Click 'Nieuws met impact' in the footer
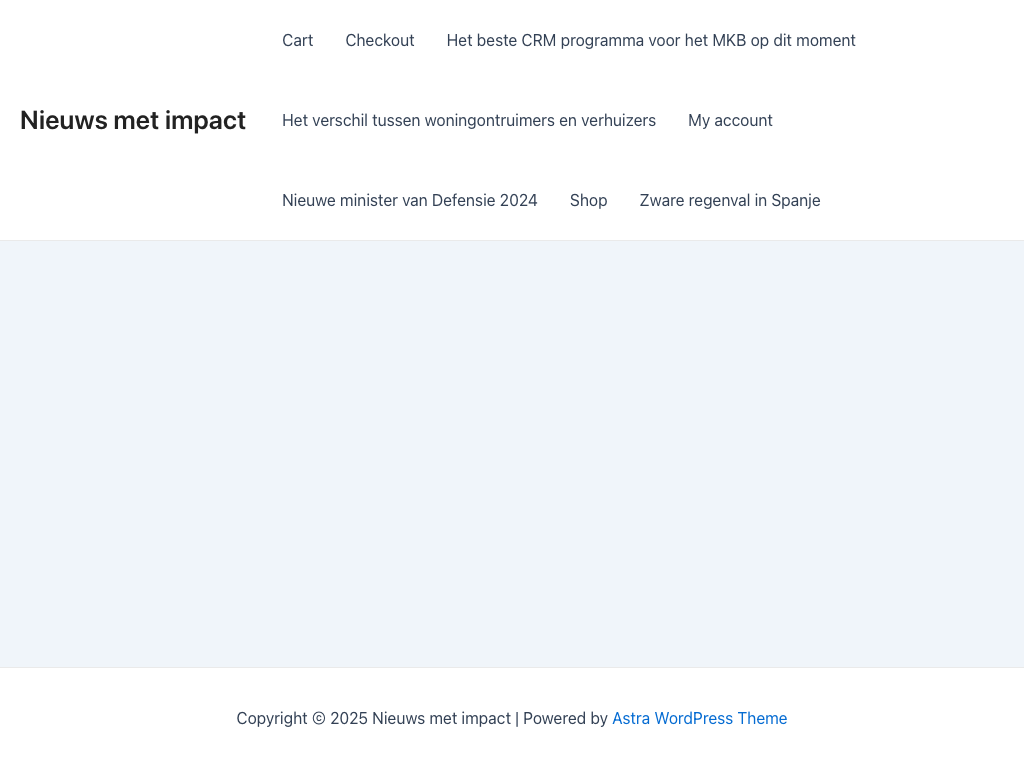This screenshot has width=1024, height=768. pyautogui.click(x=441, y=718)
